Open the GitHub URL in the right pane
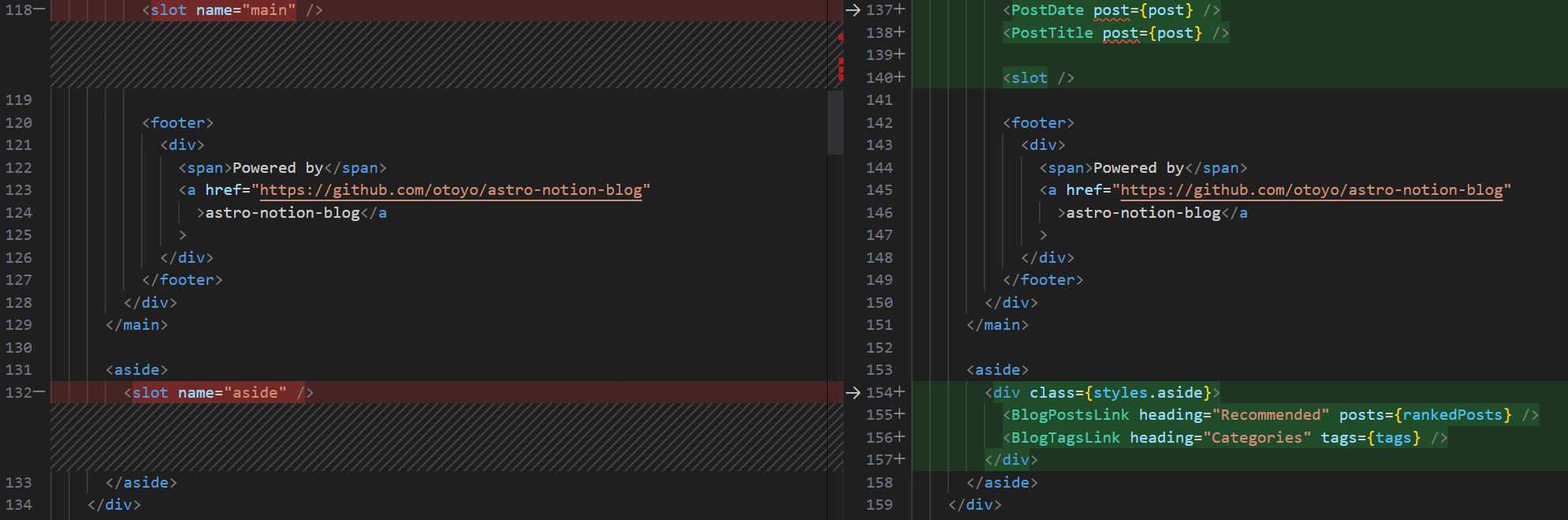The width and height of the screenshot is (1568, 520). 1311,190
